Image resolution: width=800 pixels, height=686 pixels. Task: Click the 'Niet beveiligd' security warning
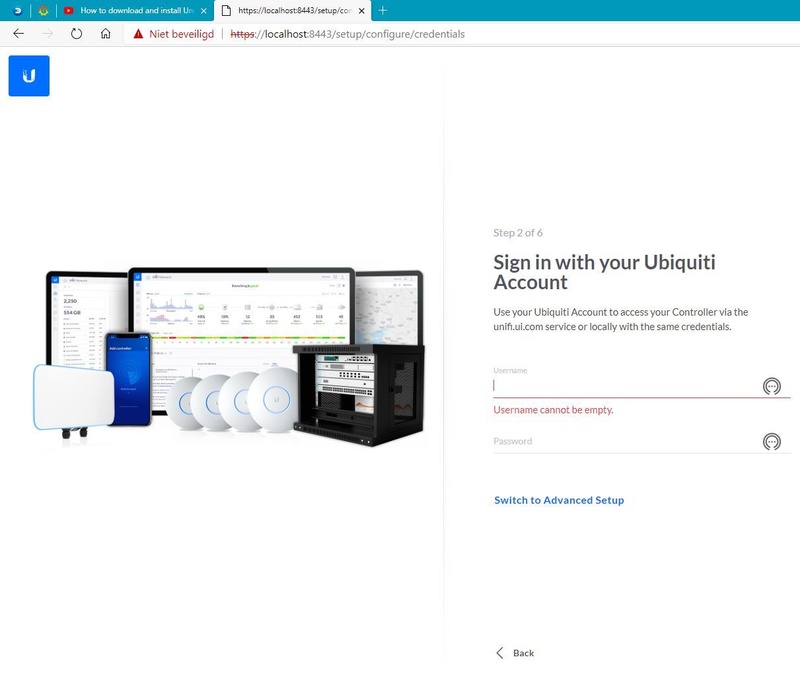pos(173,34)
